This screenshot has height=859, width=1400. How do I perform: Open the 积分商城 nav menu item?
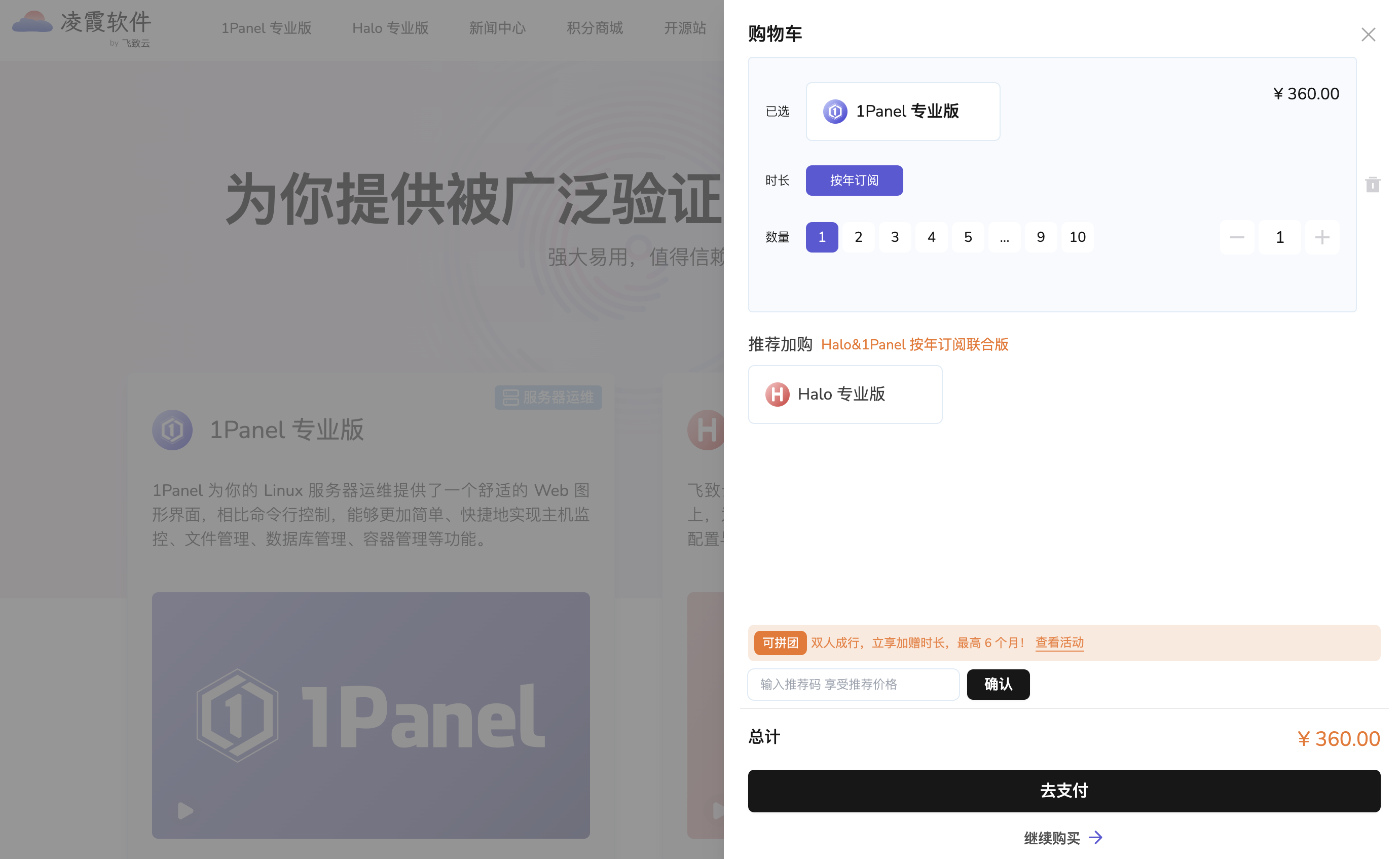[595, 28]
